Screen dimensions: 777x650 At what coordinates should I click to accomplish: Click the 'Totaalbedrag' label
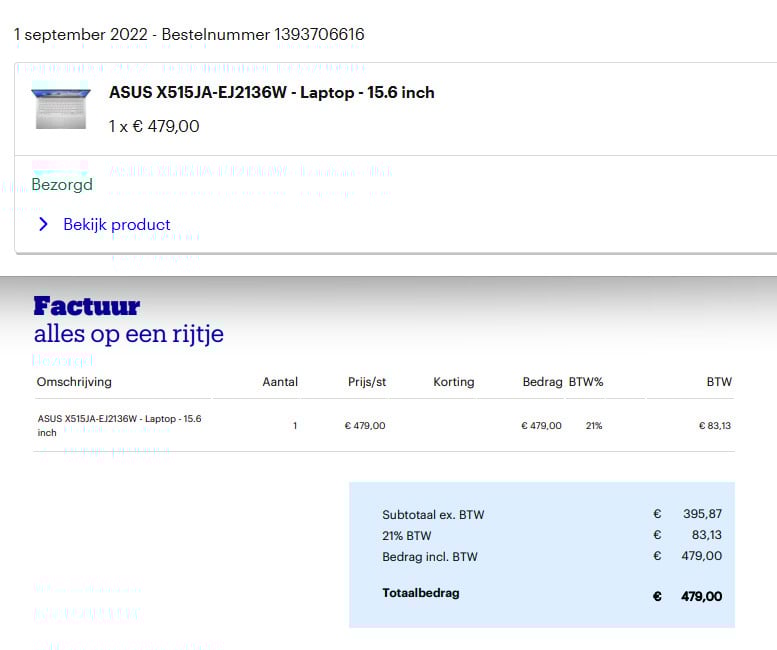(x=421, y=593)
